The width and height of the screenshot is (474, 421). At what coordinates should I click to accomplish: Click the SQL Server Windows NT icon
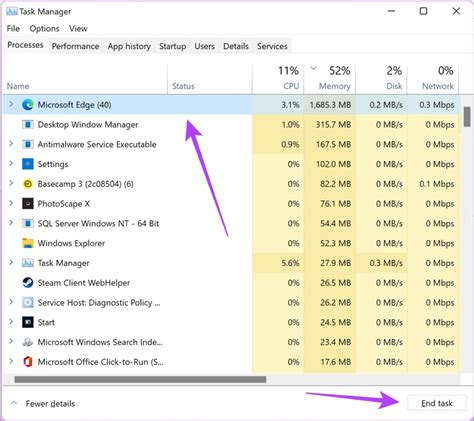[28, 223]
